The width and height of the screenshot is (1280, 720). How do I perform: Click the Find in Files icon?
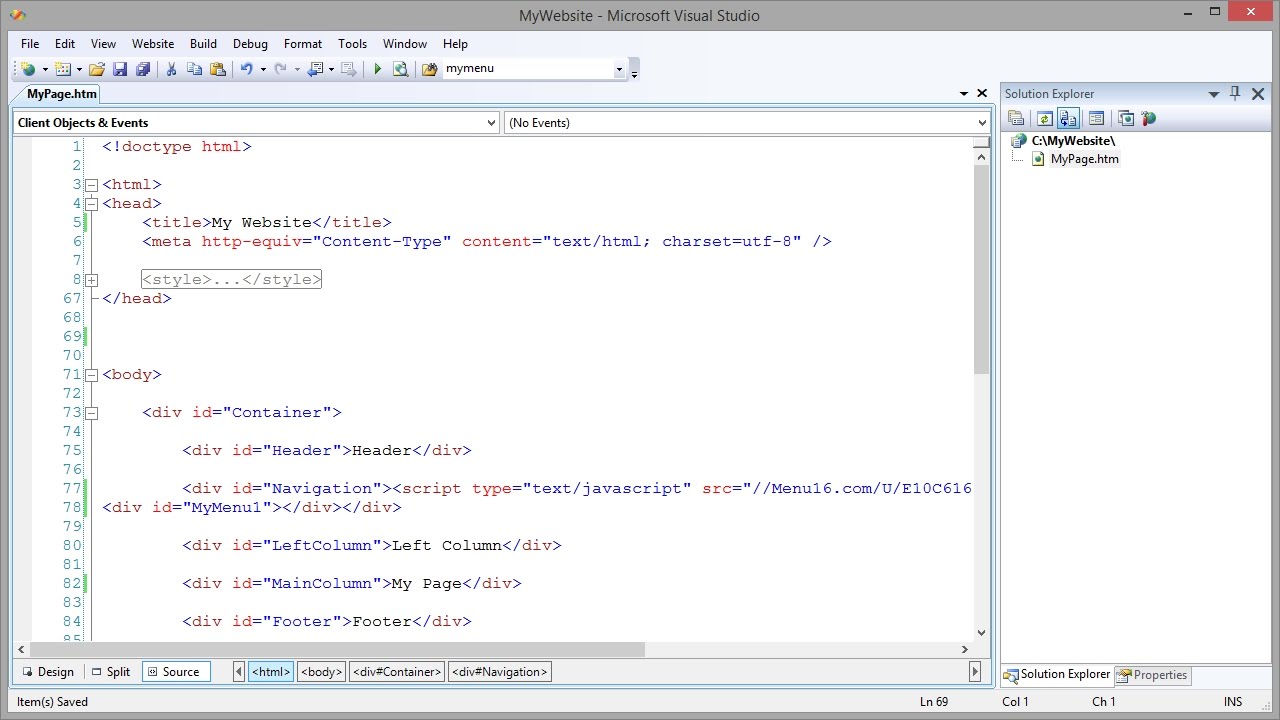tap(430, 69)
